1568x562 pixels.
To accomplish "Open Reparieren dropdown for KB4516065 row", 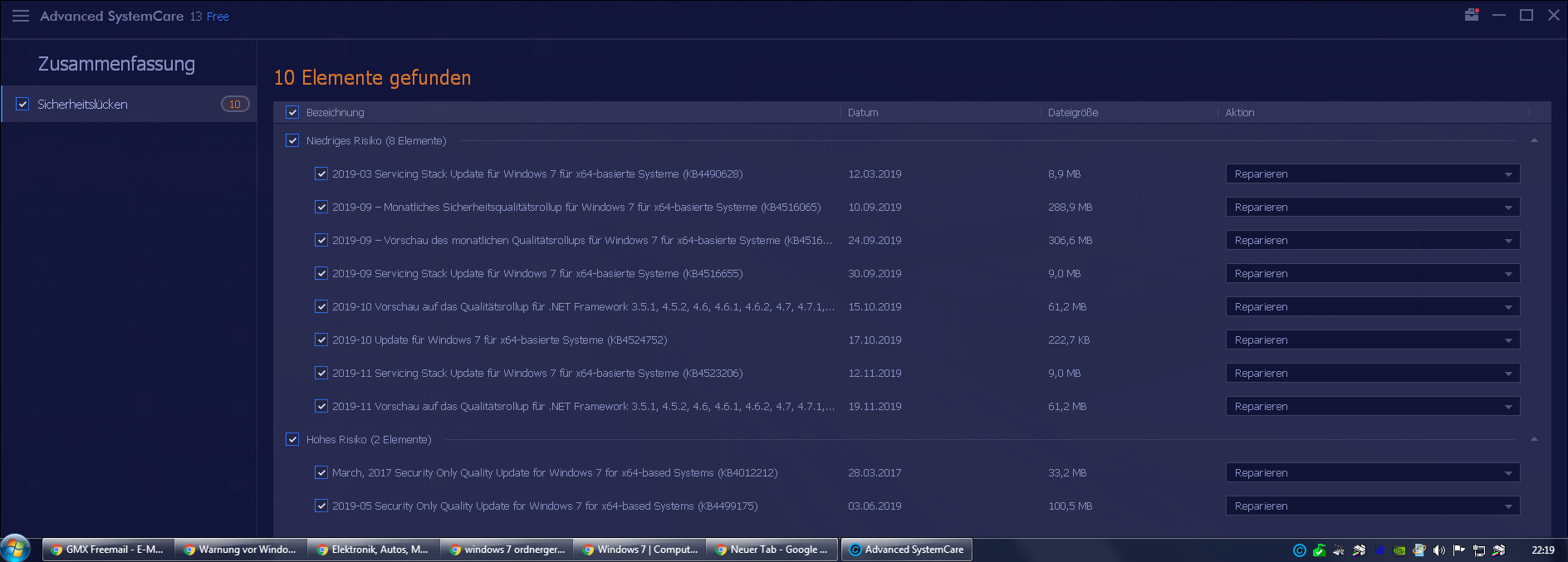I will 1373,207.
